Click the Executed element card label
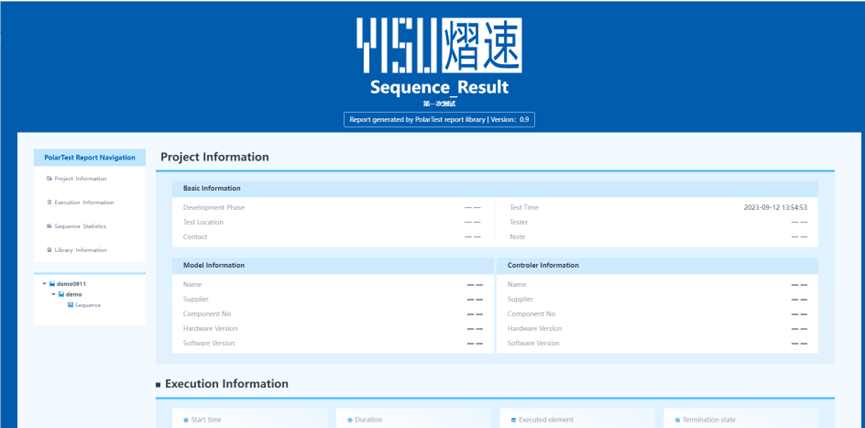 click(545, 420)
